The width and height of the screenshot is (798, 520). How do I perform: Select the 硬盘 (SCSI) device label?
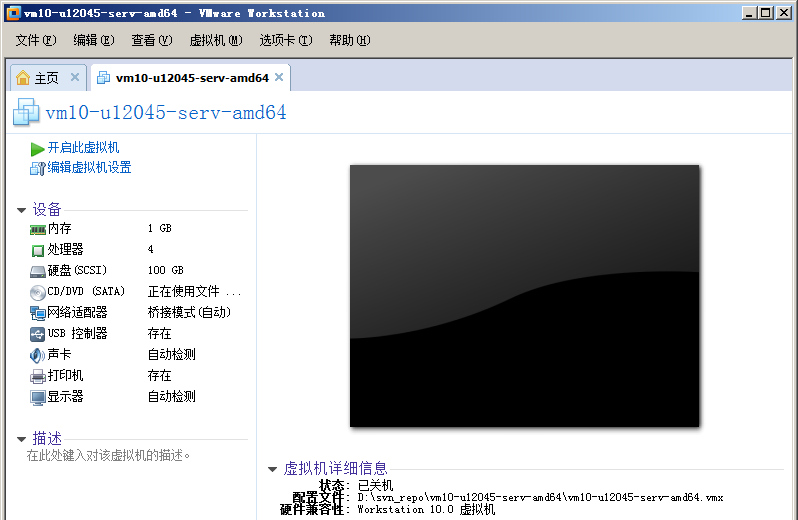pyautogui.click(x=77, y=270)
